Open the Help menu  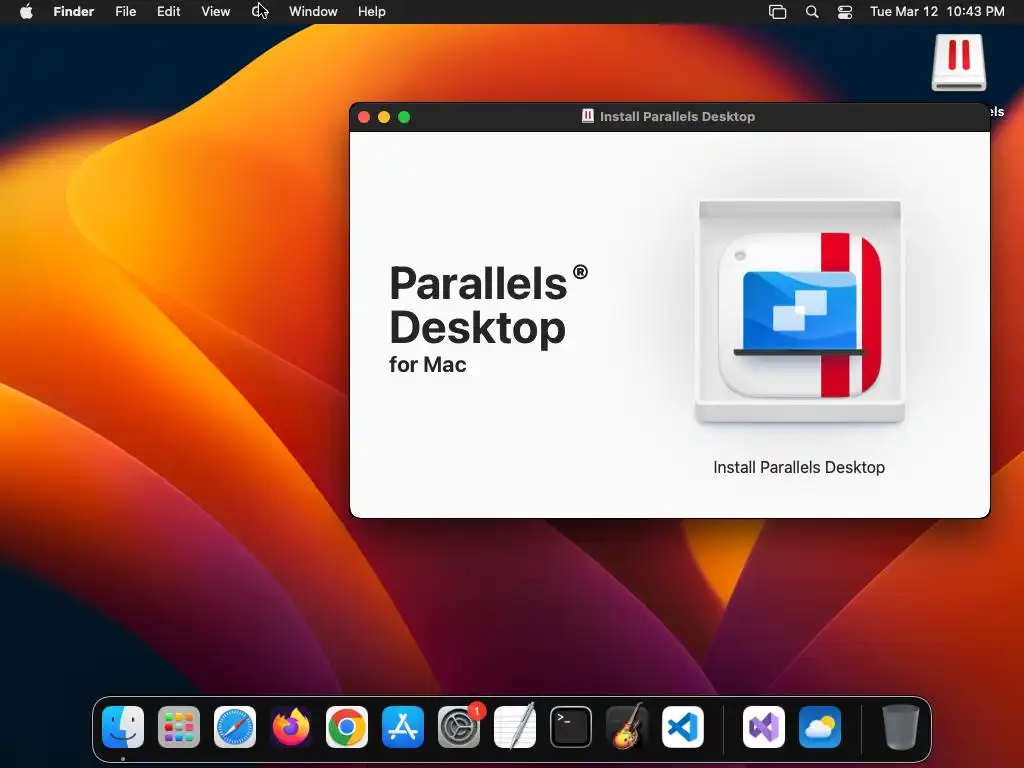[372, 11]
